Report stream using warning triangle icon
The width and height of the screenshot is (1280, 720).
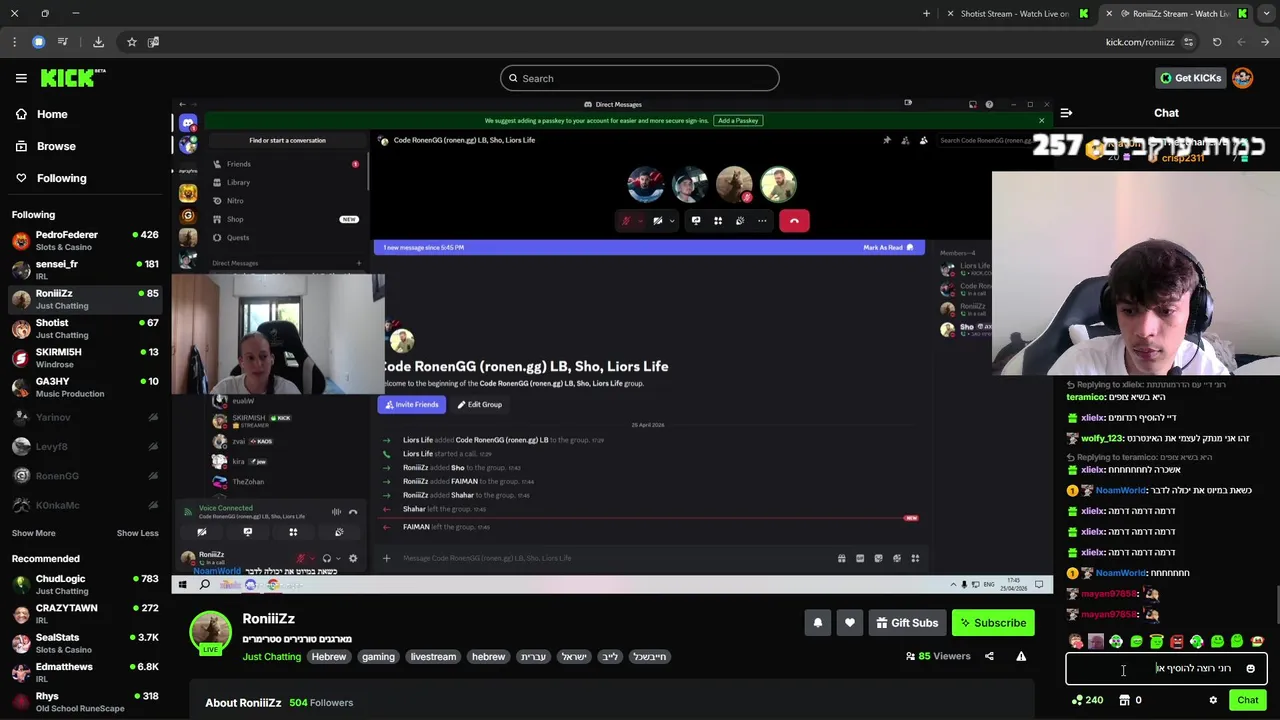tap(1021, 656)
